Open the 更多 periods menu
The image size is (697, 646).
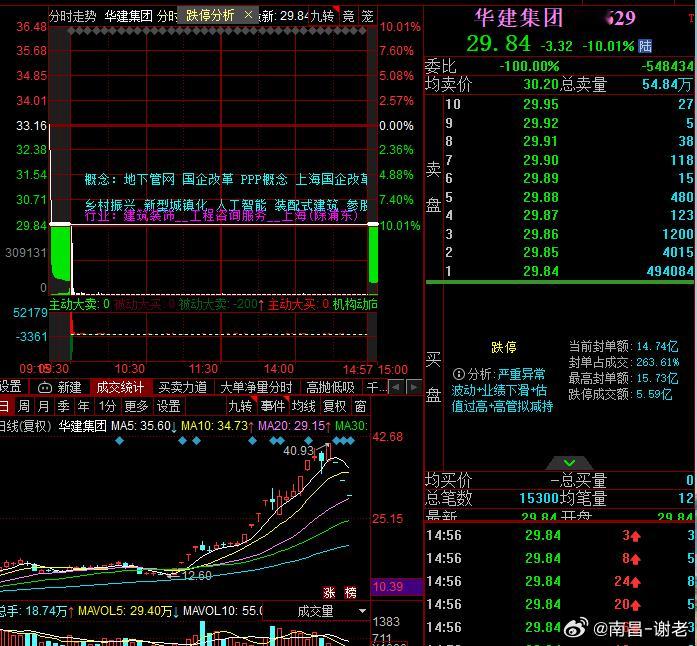point(136,406)
